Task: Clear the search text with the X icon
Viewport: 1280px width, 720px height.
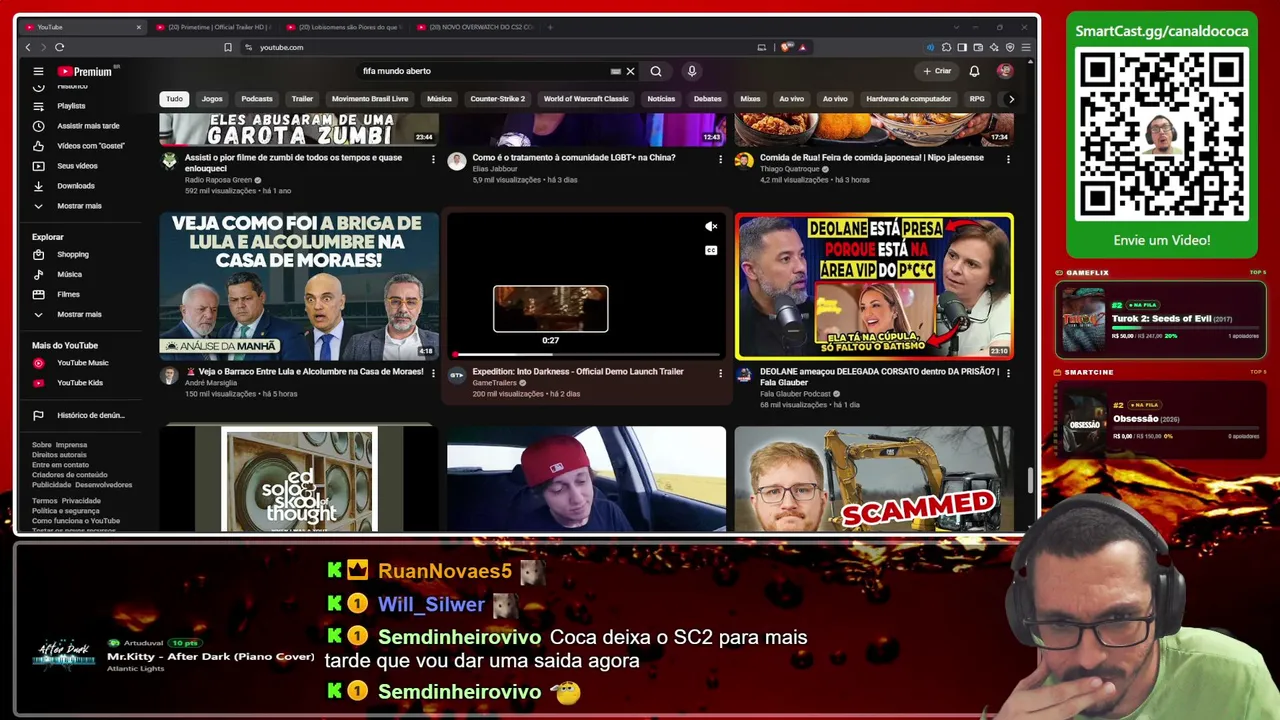Action: [x=630, y=71]
